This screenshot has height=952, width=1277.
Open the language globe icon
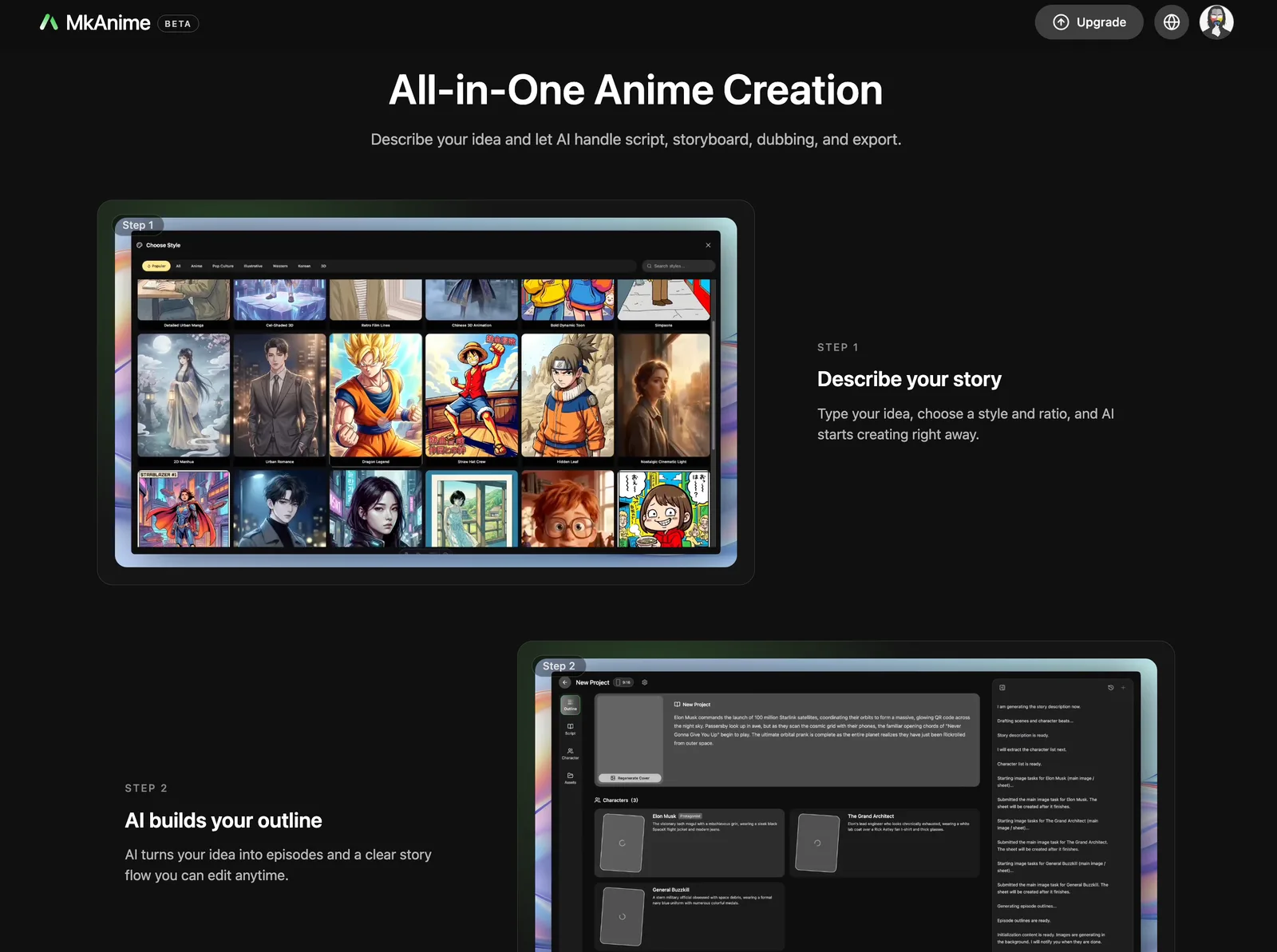pos(1171,22)
